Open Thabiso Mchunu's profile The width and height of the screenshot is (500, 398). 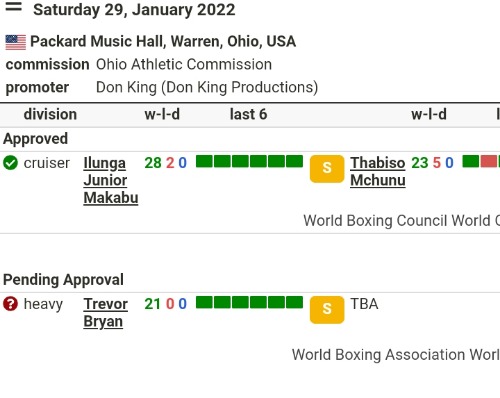pos(378,172)
